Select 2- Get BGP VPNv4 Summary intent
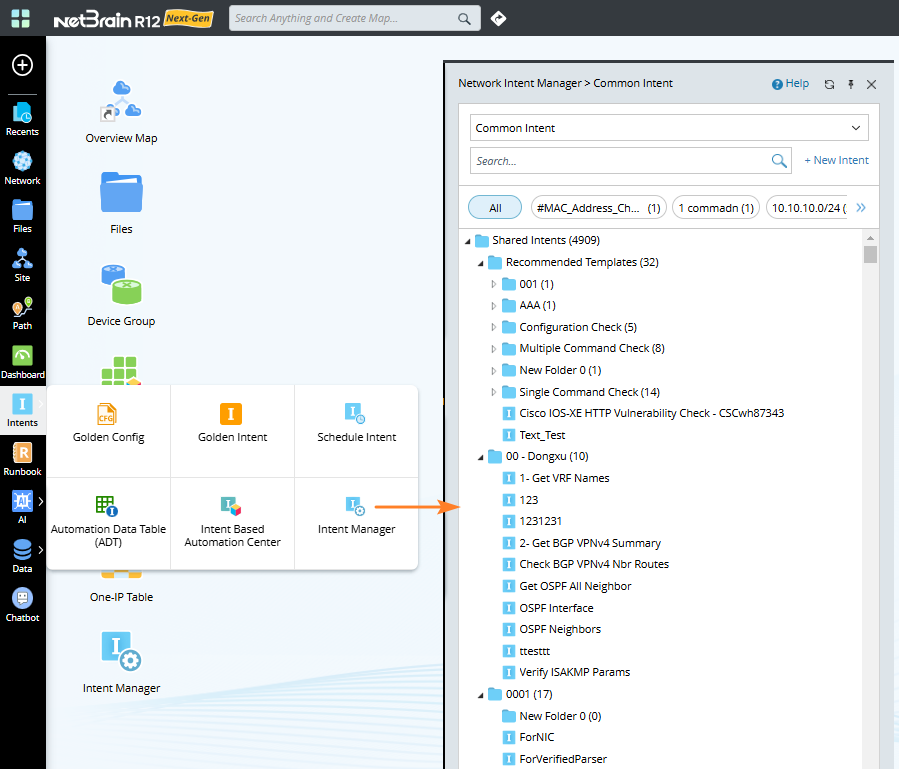The image size is (899, 769). [x=582, y=543]
